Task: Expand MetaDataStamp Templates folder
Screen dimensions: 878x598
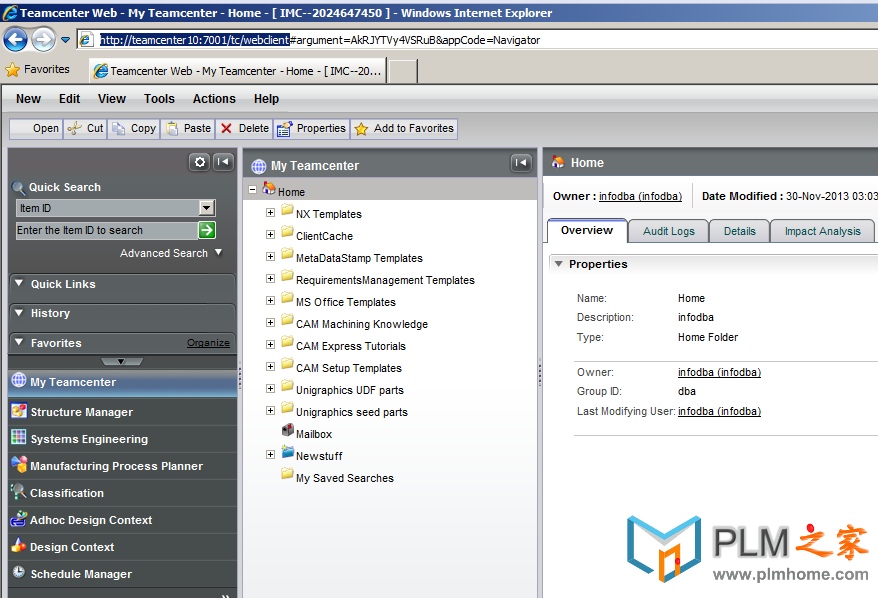Action: coord(270,256)
